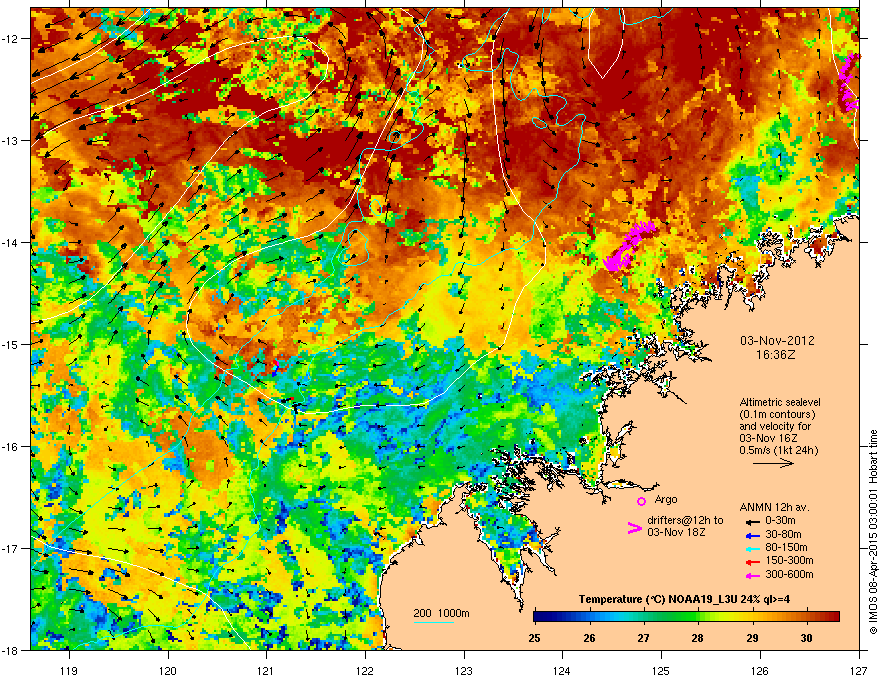Click the black 0-30m ANMN arrow
This screenshot has width=880, height=680.
(x=753, y=521)
